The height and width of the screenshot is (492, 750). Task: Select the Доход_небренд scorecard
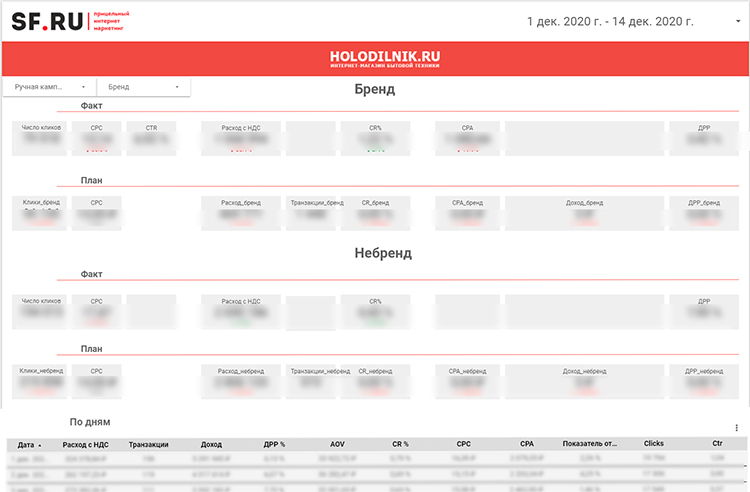tap(585, 382)
